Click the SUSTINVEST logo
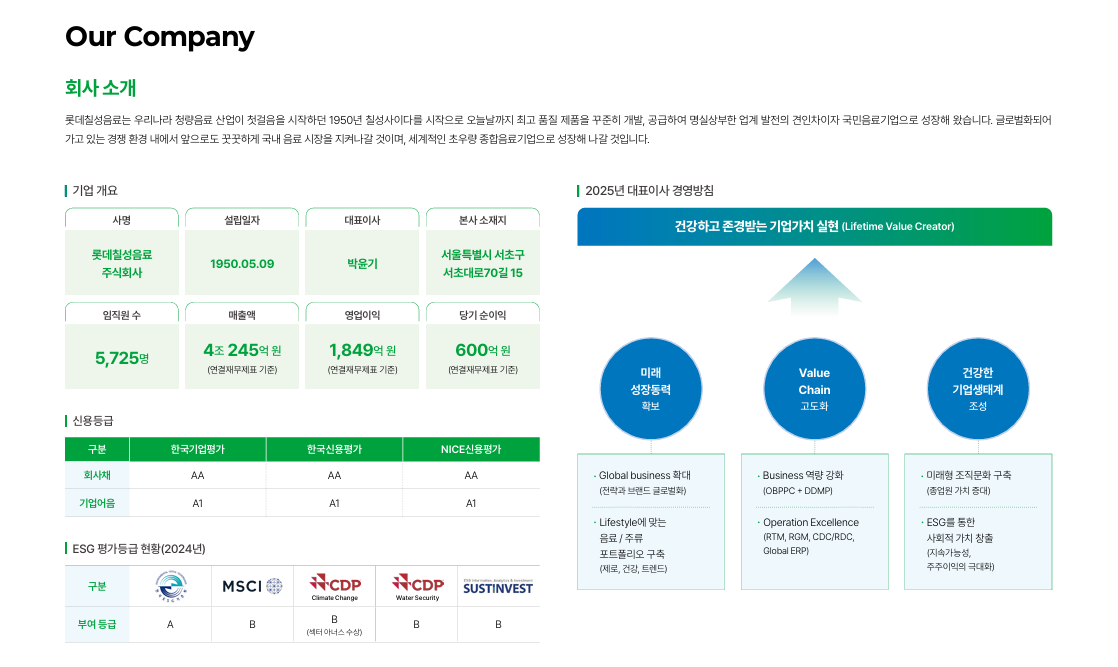Image resolution: width=1118 pixels, height=667 pixels. tap(498, 586)
